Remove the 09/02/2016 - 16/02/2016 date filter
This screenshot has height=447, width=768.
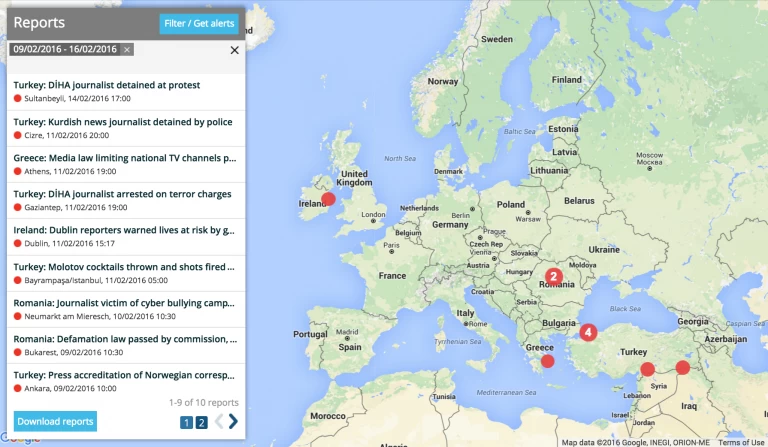(x=127, y=49)
